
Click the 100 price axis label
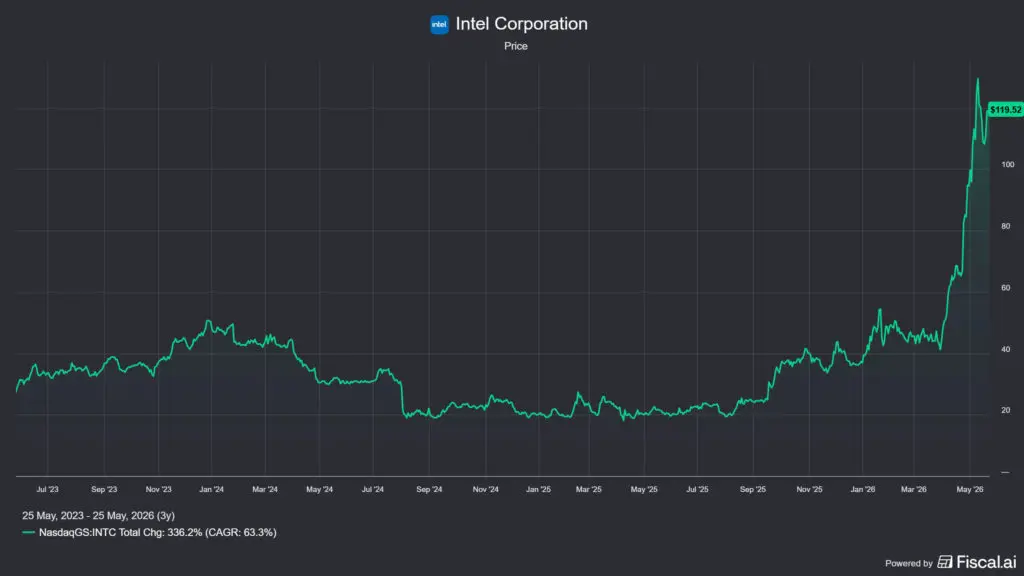pyautogui.click(x=1008, y=165)
